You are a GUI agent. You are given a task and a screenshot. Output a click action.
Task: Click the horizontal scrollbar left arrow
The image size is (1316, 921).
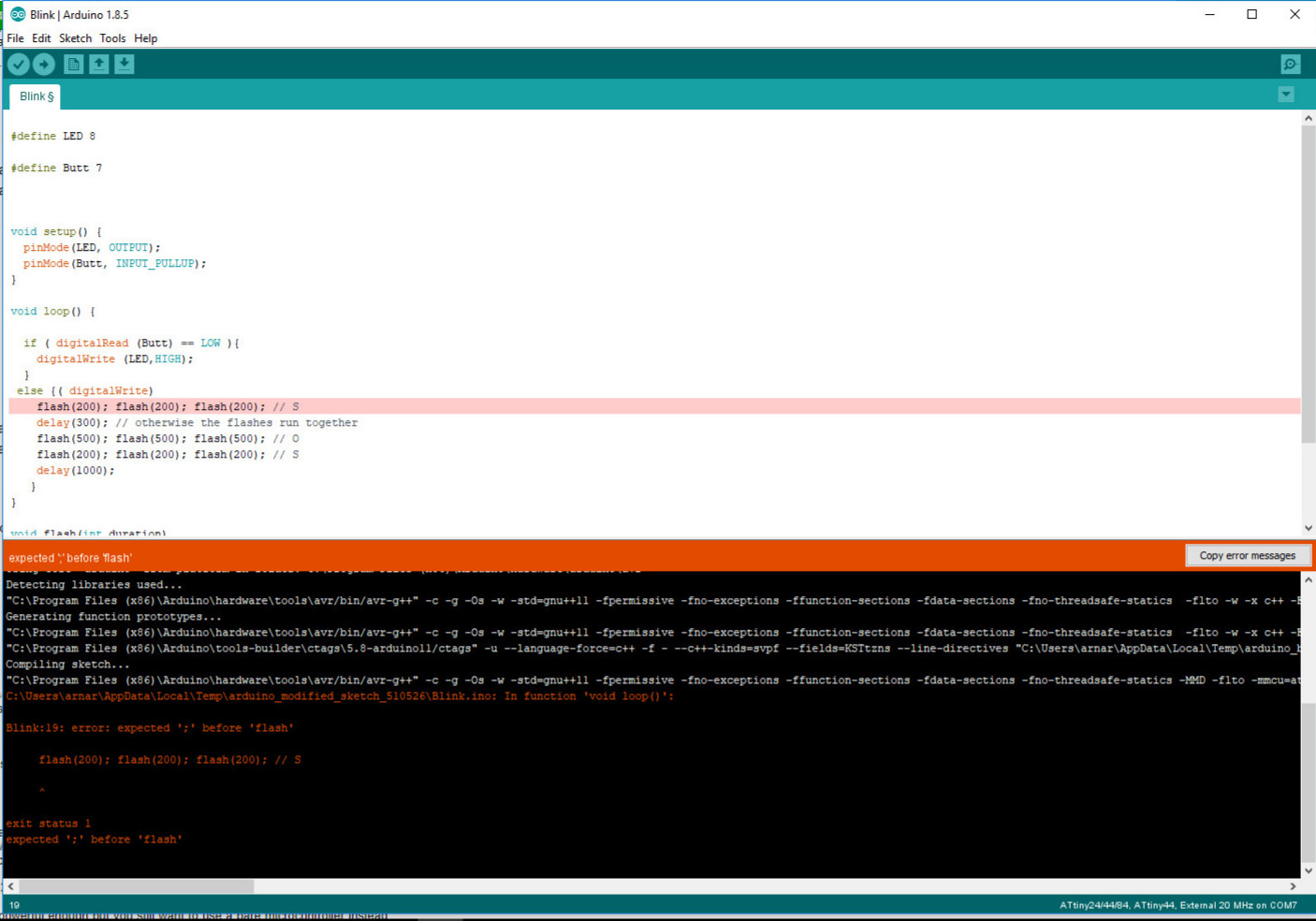11,886
